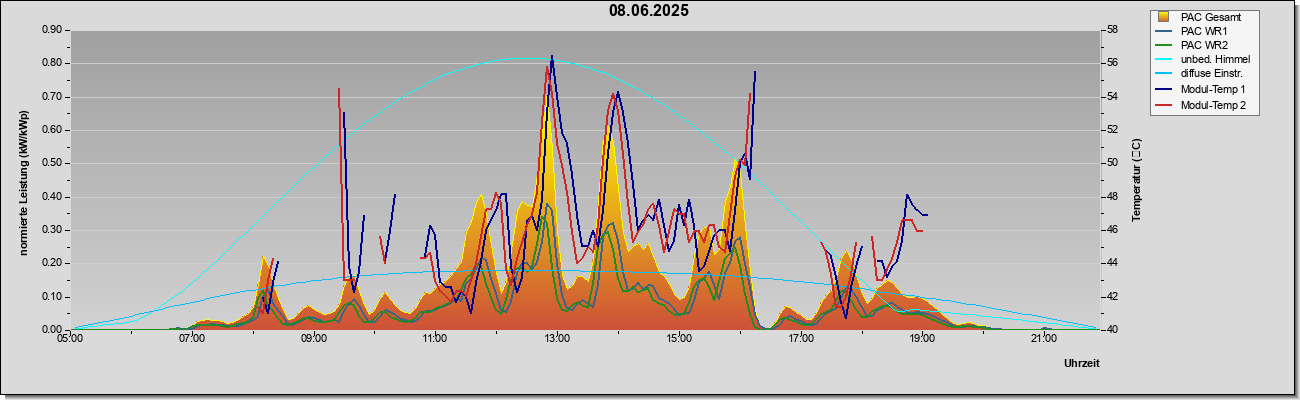
Task: Click the Uhrzeit axis title
Action: [1082, 364]
